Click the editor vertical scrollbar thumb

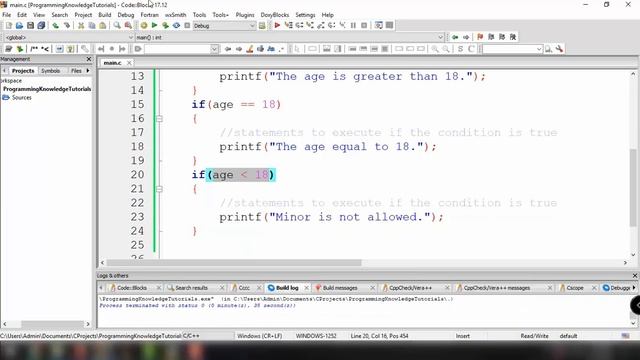point(633,188)
